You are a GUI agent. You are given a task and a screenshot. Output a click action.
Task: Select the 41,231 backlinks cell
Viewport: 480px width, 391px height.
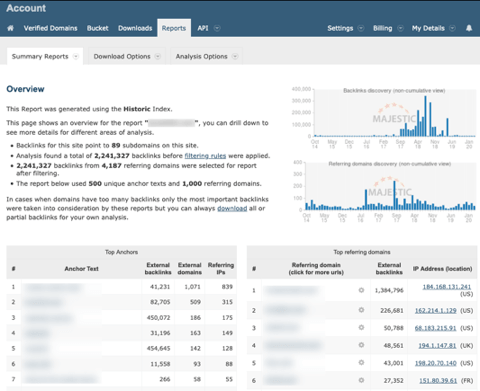(x=160, y=287)
